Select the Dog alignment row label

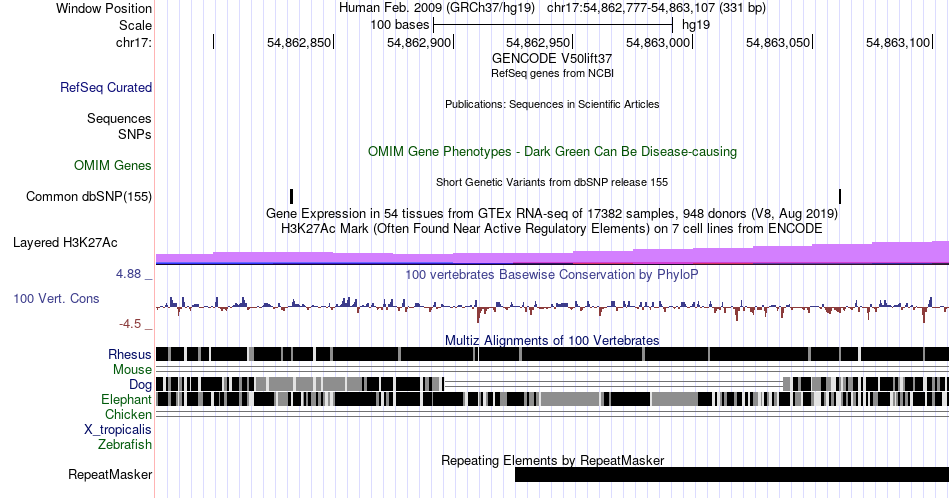click(140, 385)
